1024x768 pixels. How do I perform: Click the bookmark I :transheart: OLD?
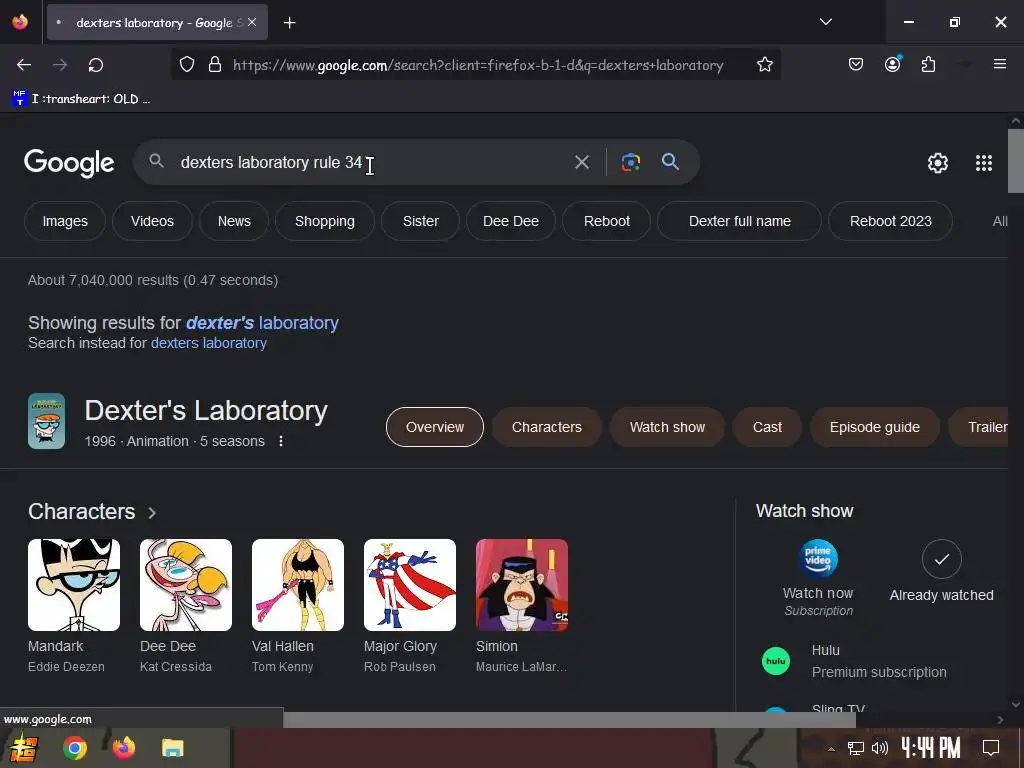[81, 99]
